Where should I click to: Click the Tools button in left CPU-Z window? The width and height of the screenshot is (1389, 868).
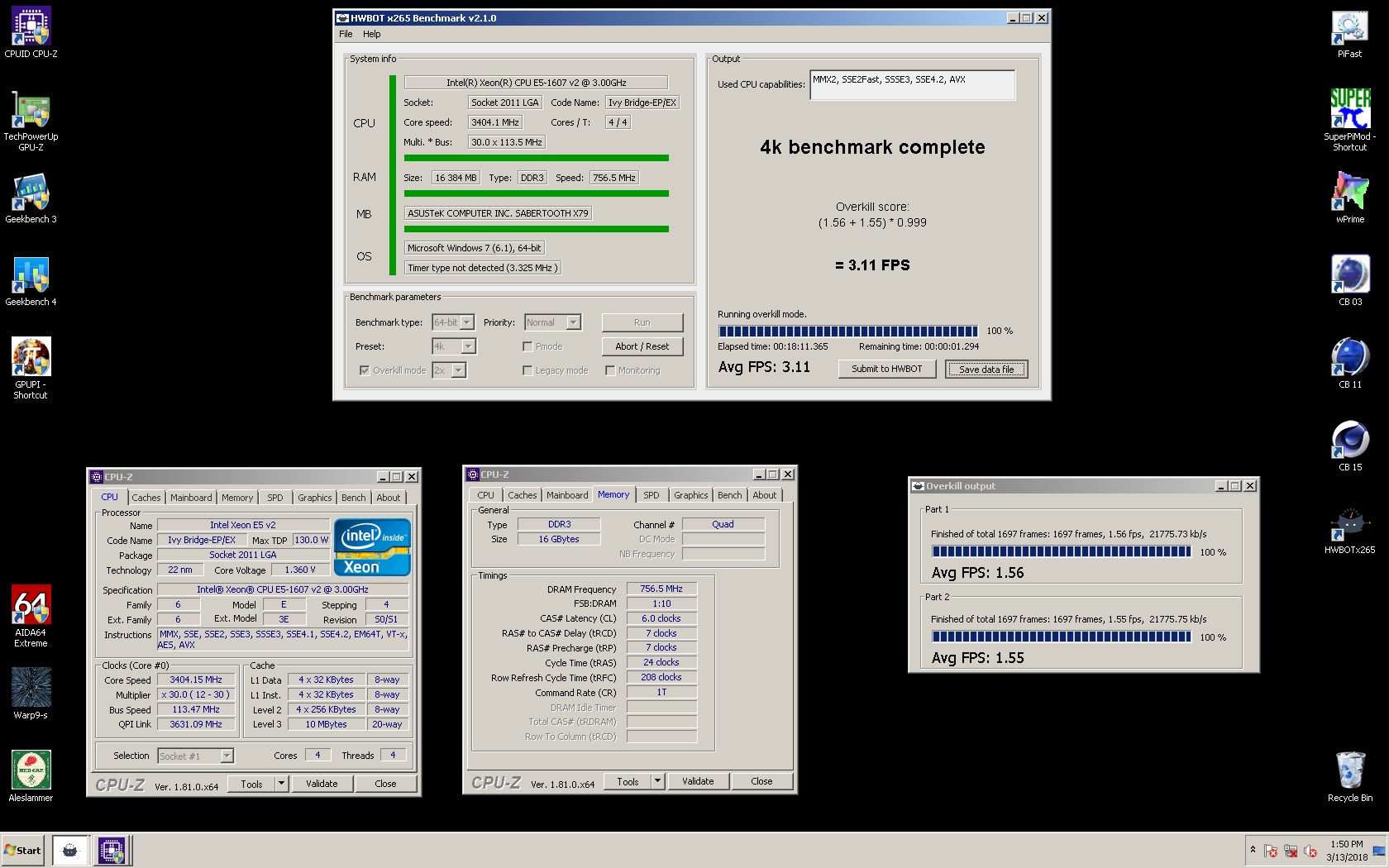252,784
